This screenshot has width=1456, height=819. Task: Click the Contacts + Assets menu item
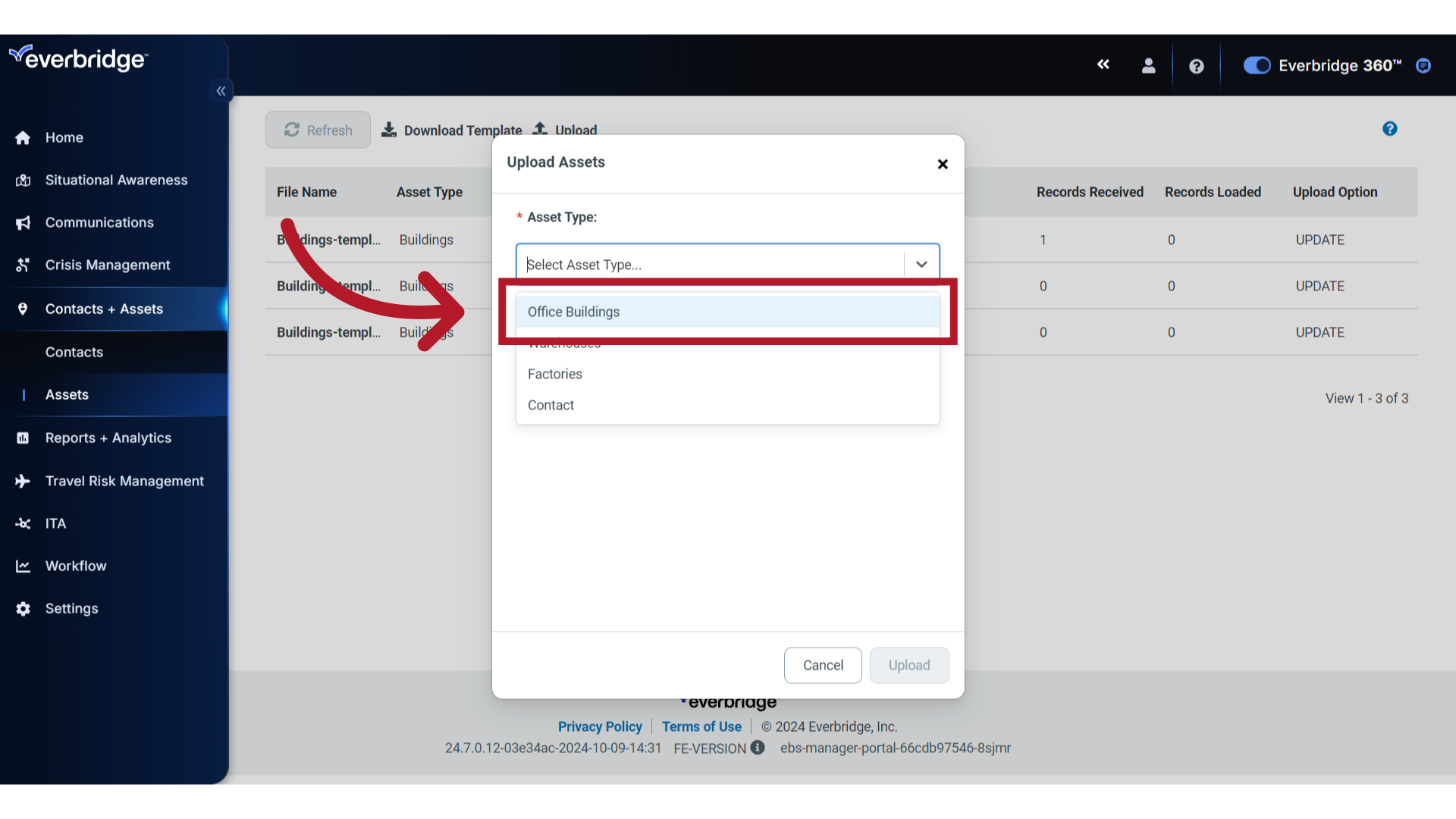104,308
